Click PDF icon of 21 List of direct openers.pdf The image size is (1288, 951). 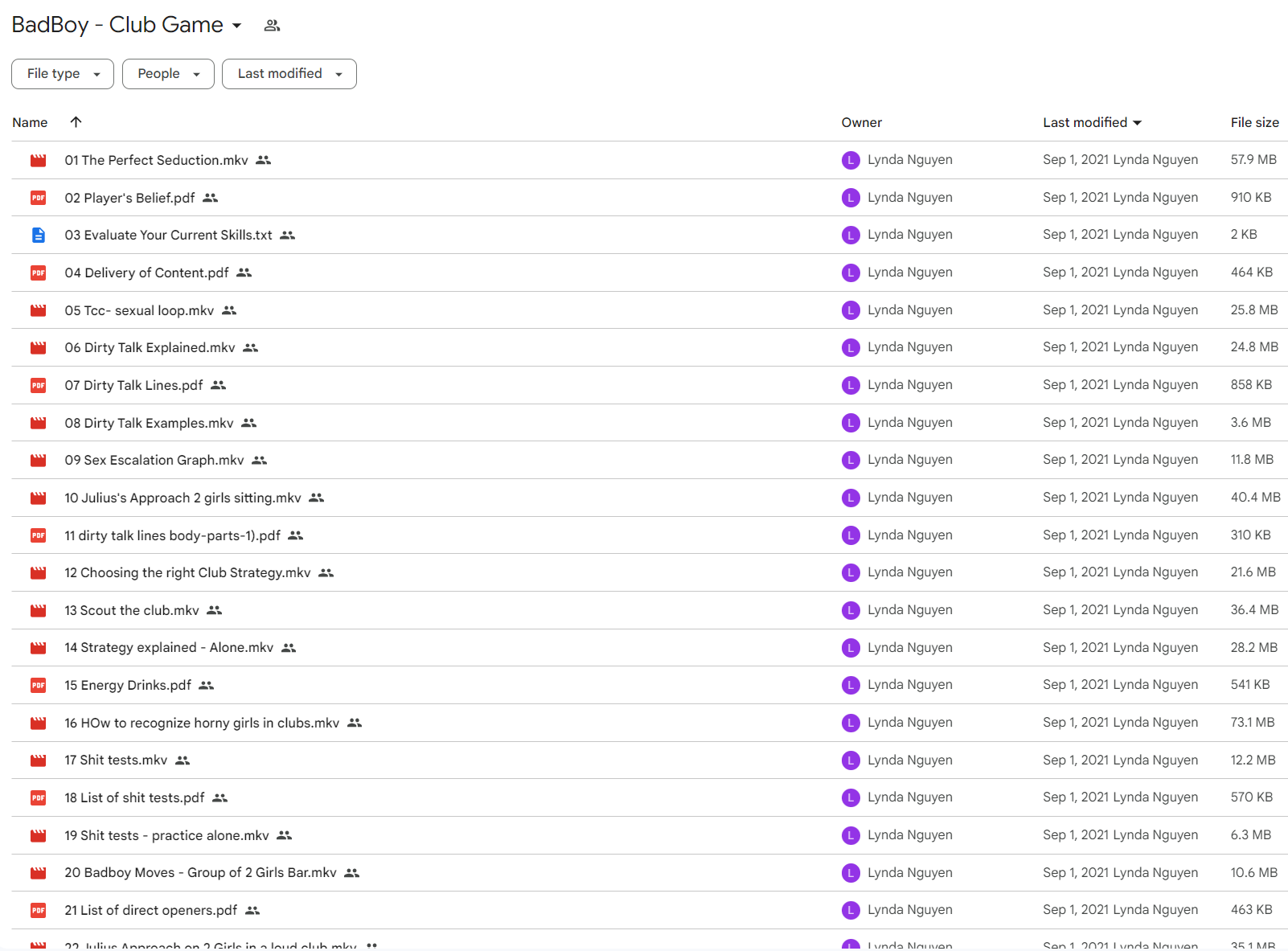click(38, 910)
